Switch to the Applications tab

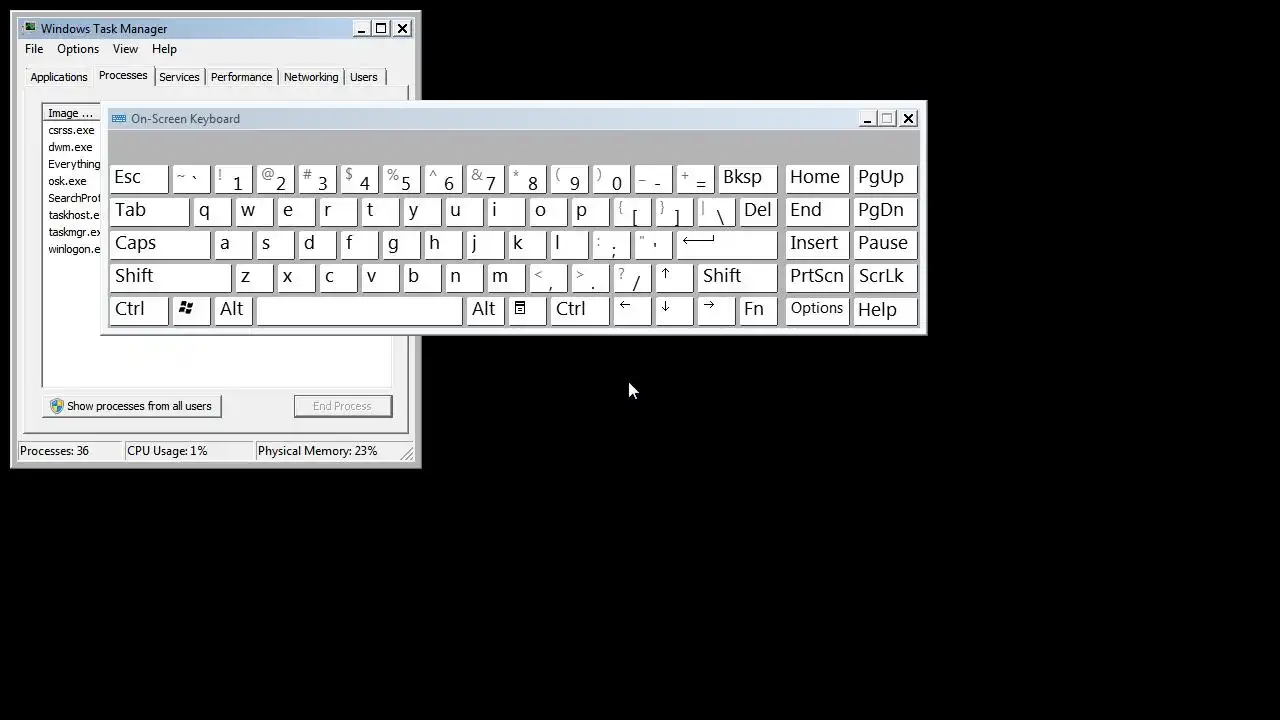click(x=59, y=77)
